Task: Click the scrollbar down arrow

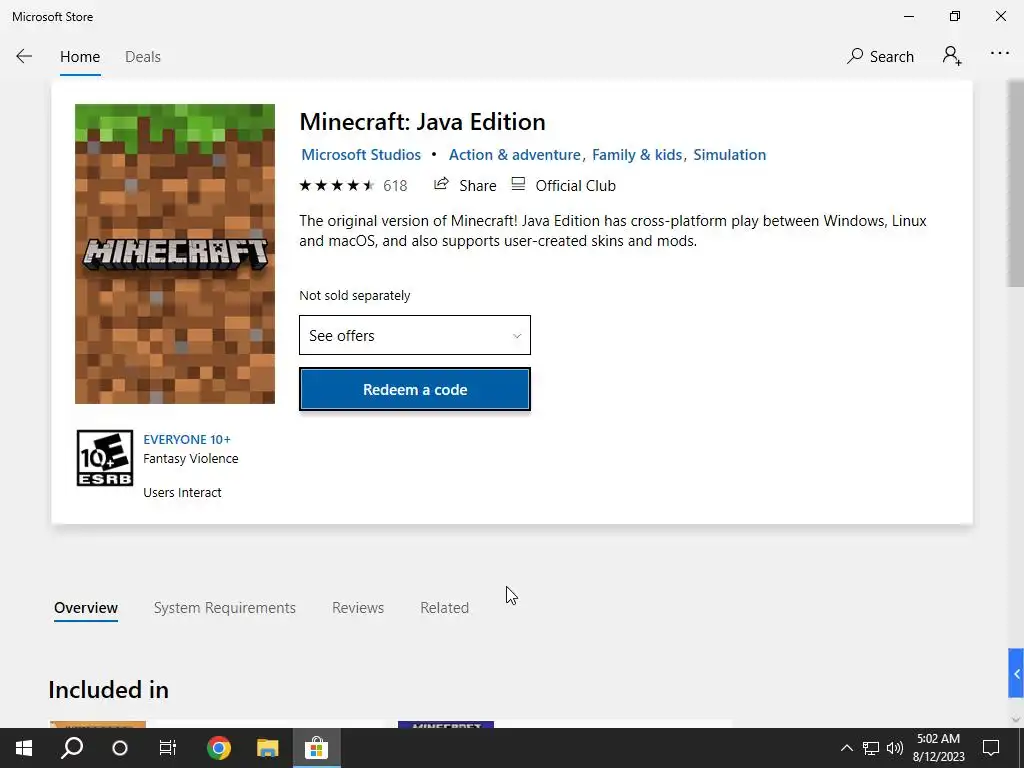Action: (x=1016, y=720)
